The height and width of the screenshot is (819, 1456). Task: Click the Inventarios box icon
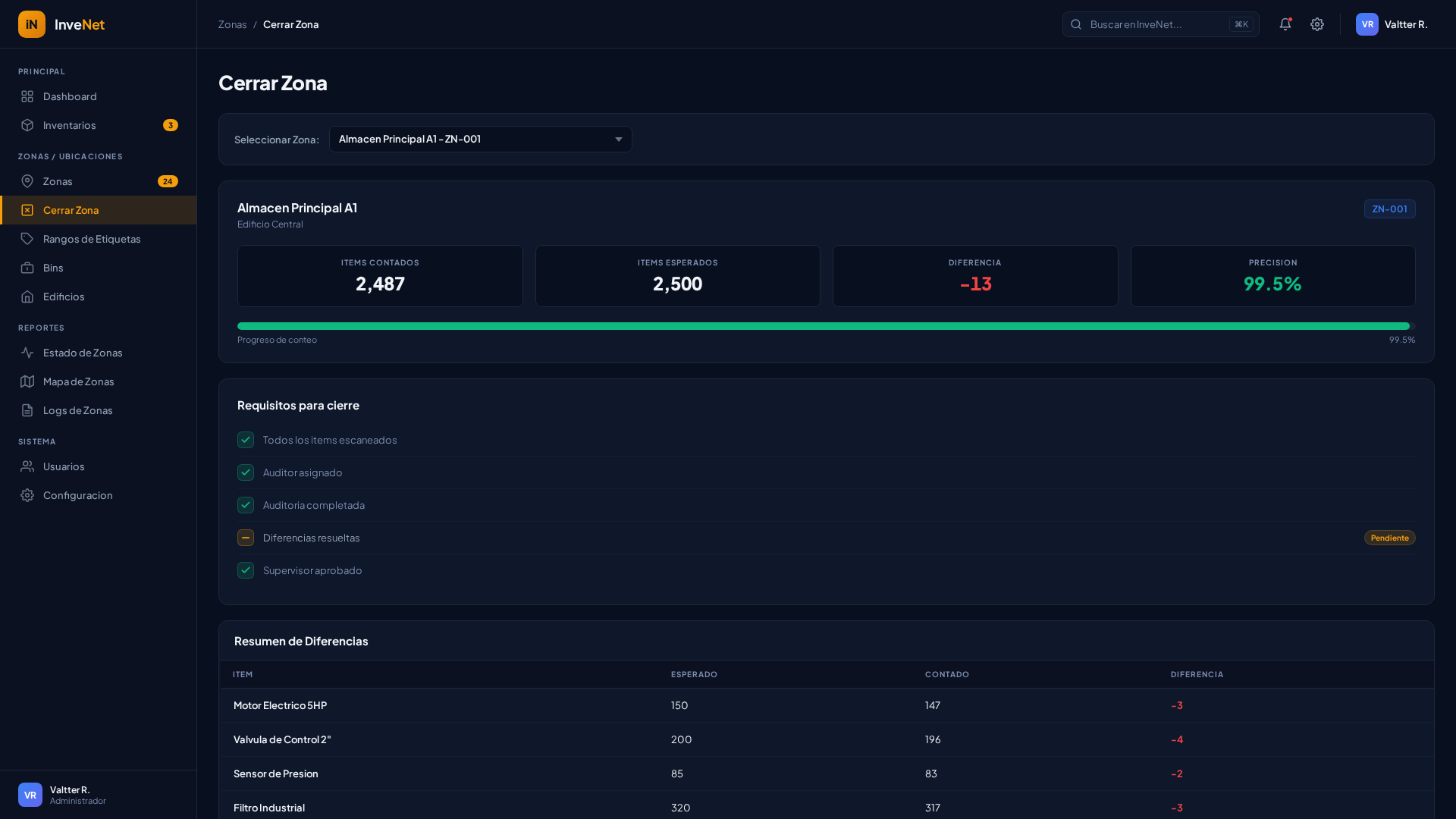point(27,125)
